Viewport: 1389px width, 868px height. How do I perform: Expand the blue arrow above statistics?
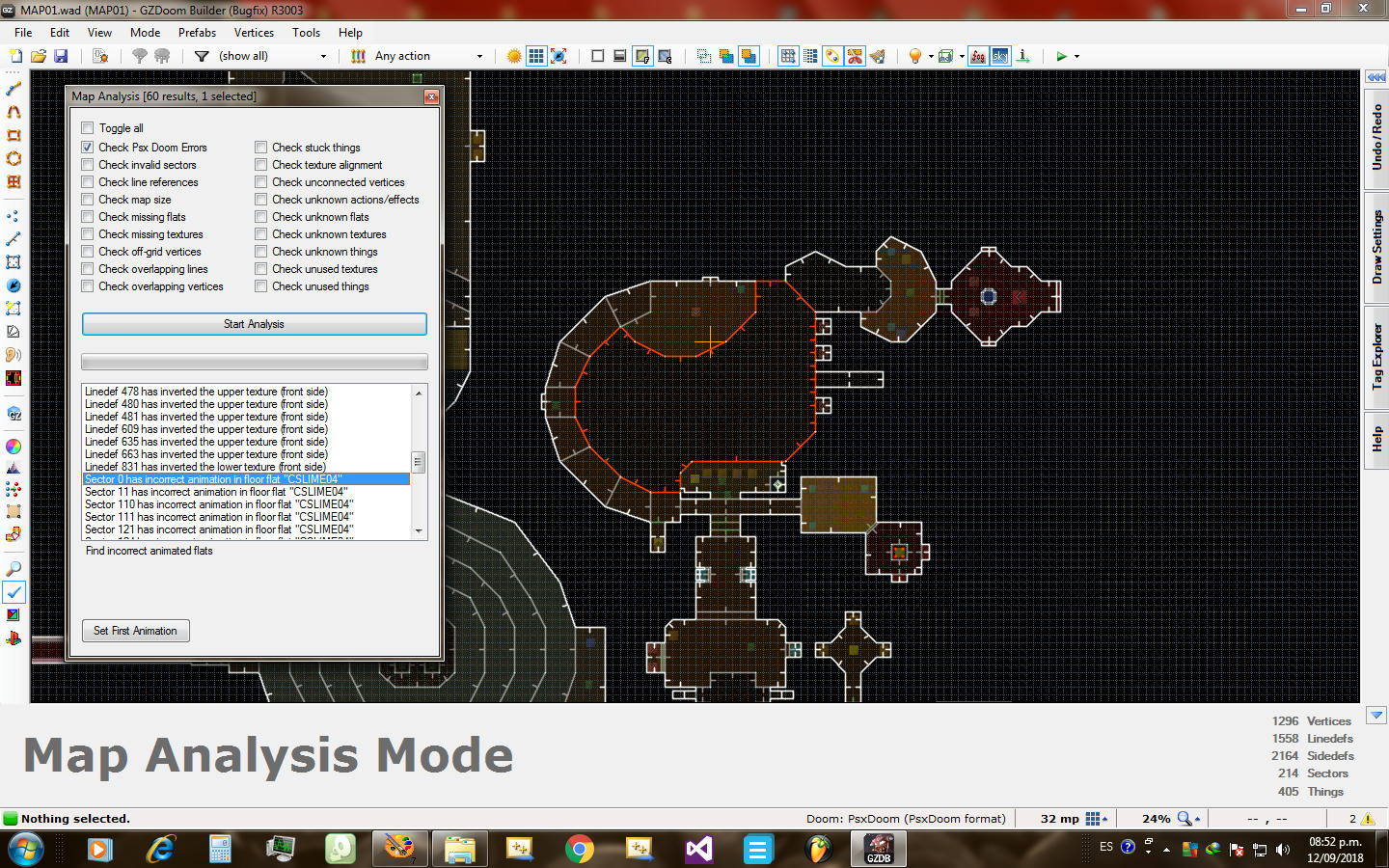pyautogui.click(x=1376, y=716)
